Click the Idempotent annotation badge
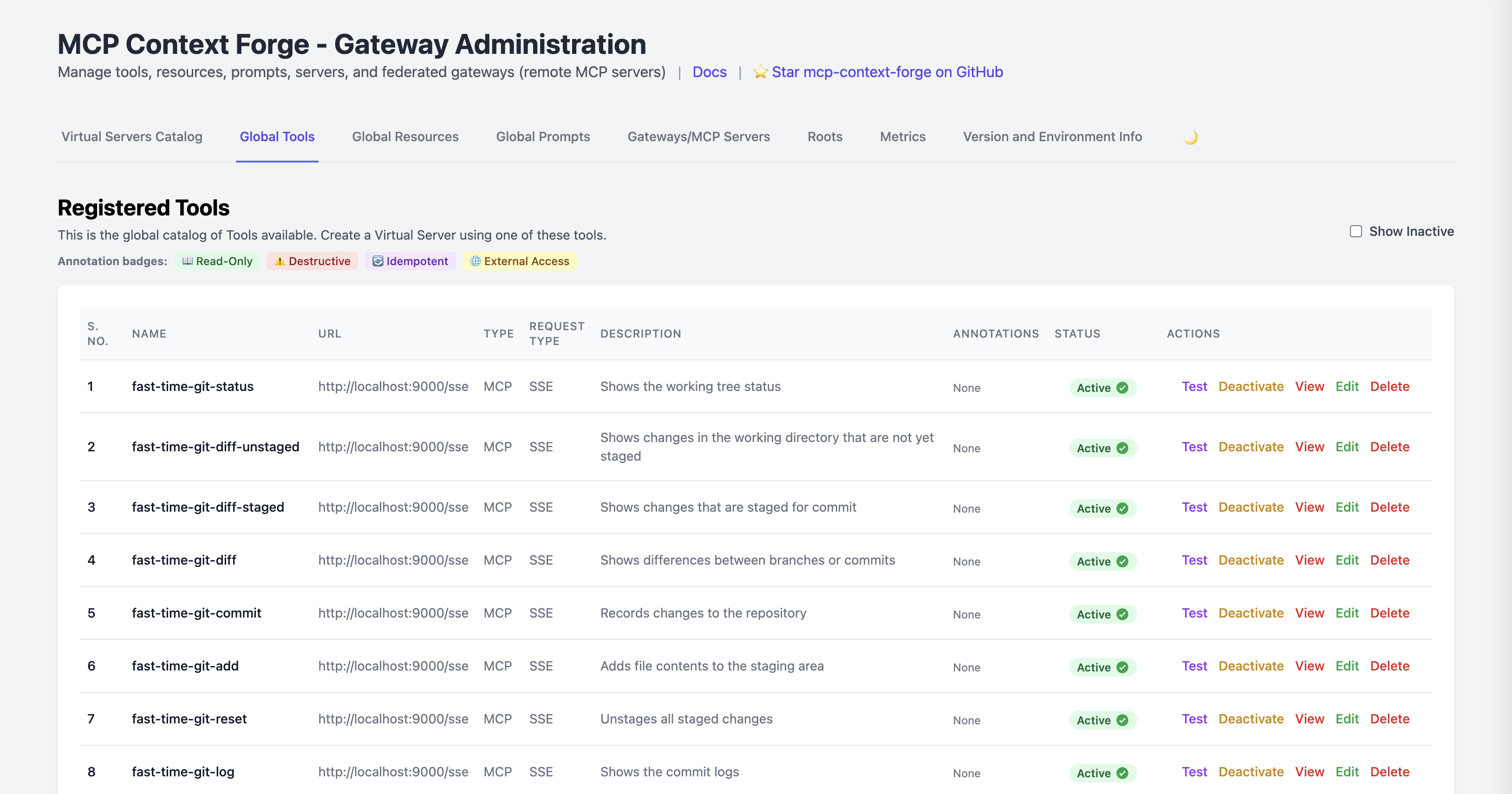 [x=411, y=261]
